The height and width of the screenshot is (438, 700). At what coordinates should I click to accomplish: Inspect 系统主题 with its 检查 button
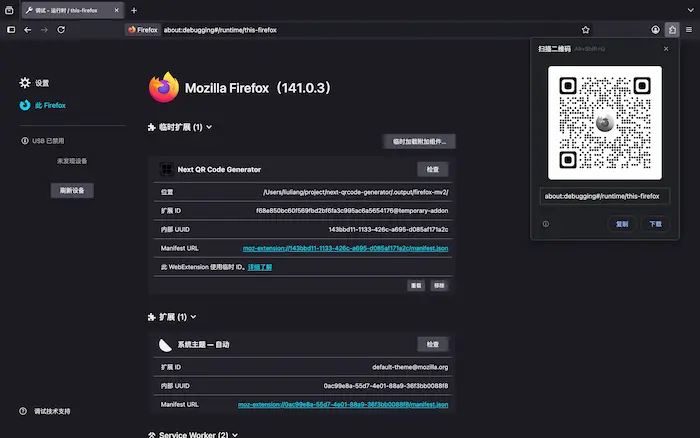(433, 344)
